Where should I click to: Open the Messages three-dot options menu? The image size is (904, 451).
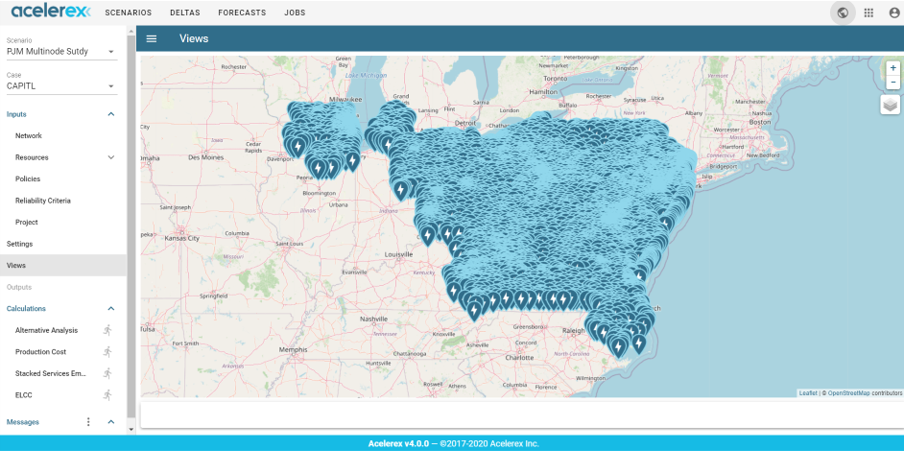point(88,422)
